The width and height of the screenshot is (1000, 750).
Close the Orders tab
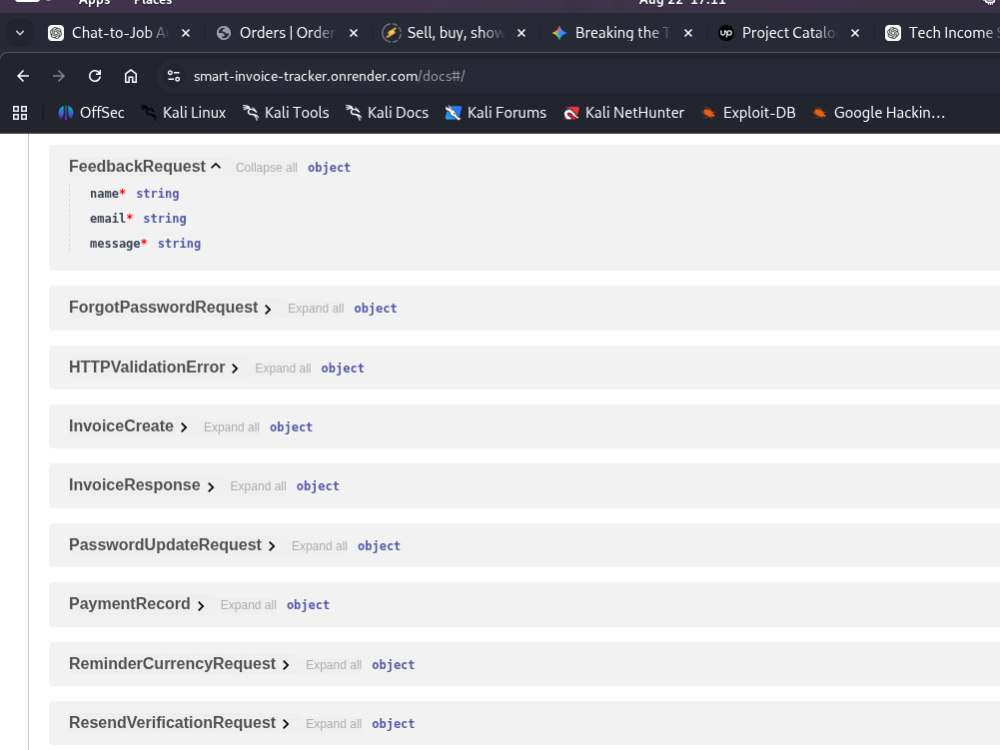coord(353,33)
